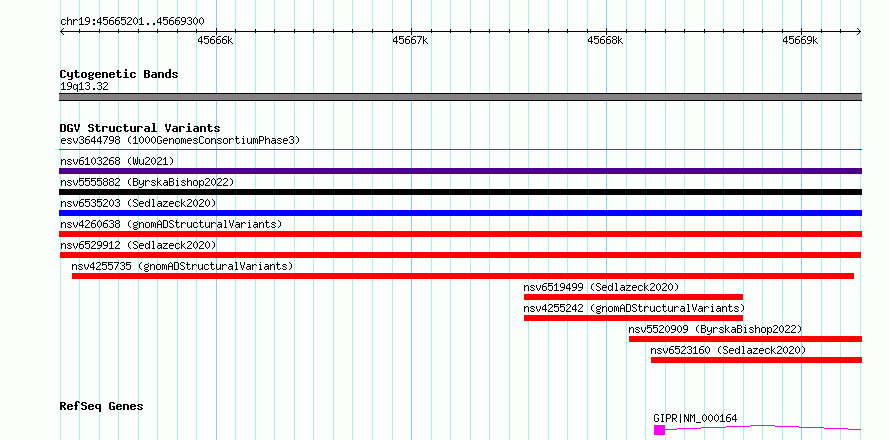The width and height of the screenshot is (890, 440).
Task: Click the gray 19q13.32 cytogenetic band bar
Action: (x=460, y=97)
